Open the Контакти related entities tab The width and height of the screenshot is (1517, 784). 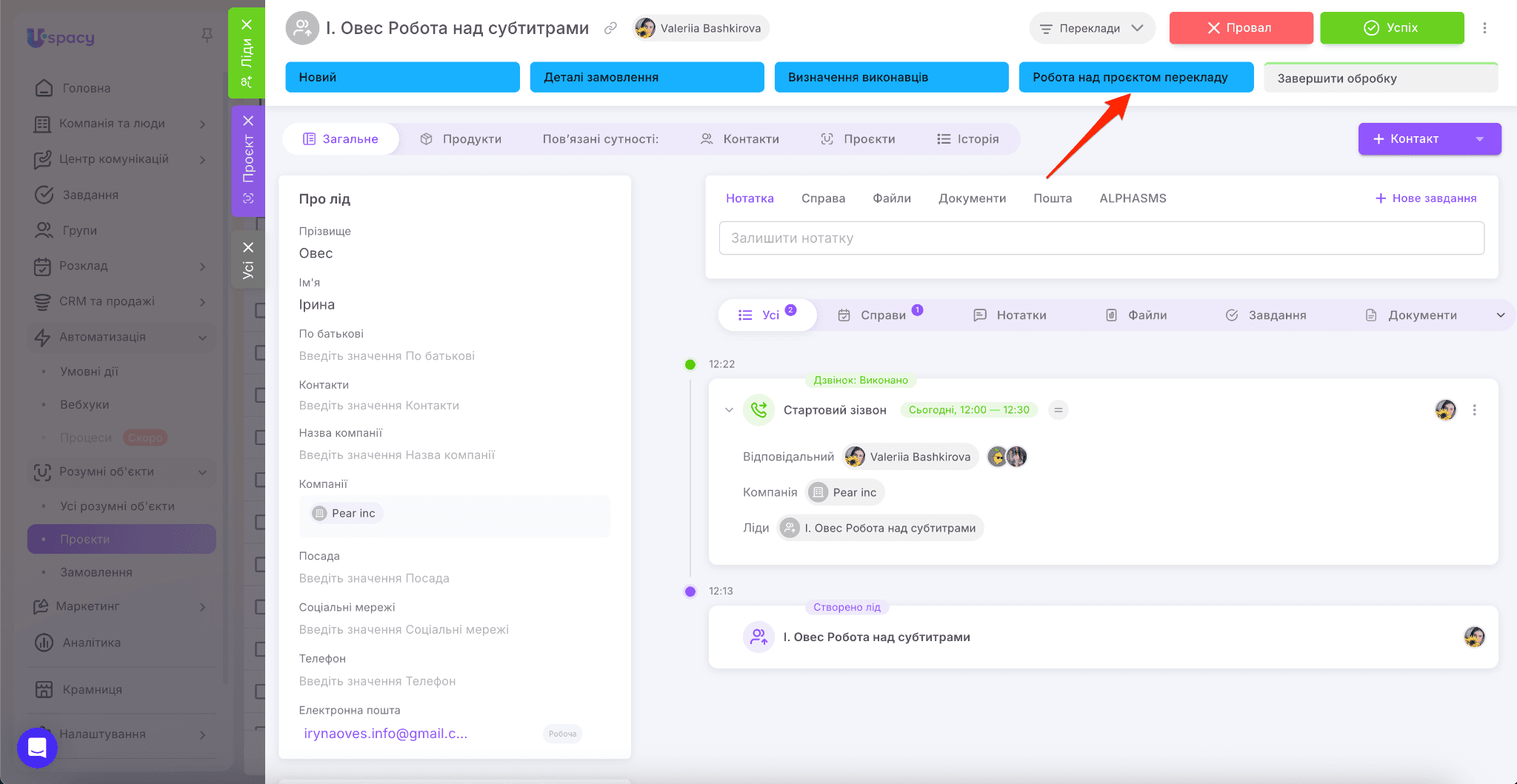click(x=739, y=139)
